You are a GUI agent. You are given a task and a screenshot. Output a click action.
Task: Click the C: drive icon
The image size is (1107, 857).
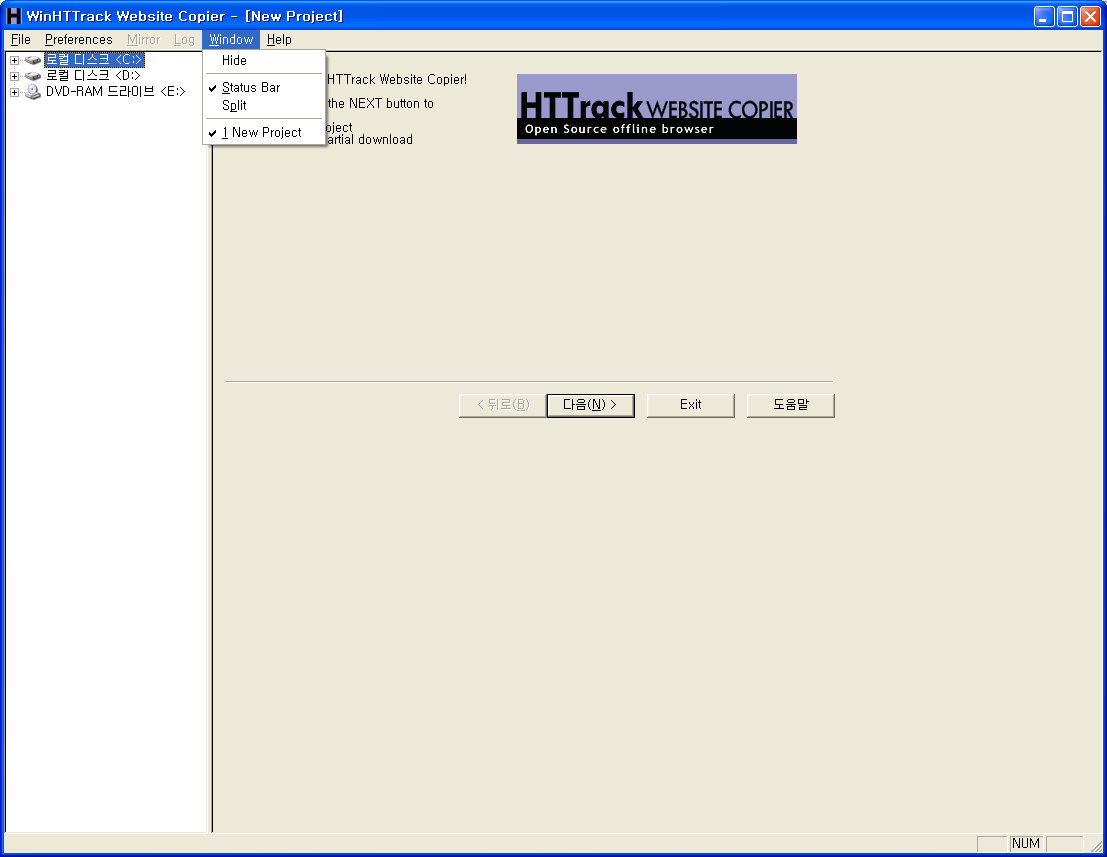coord(32,60)
